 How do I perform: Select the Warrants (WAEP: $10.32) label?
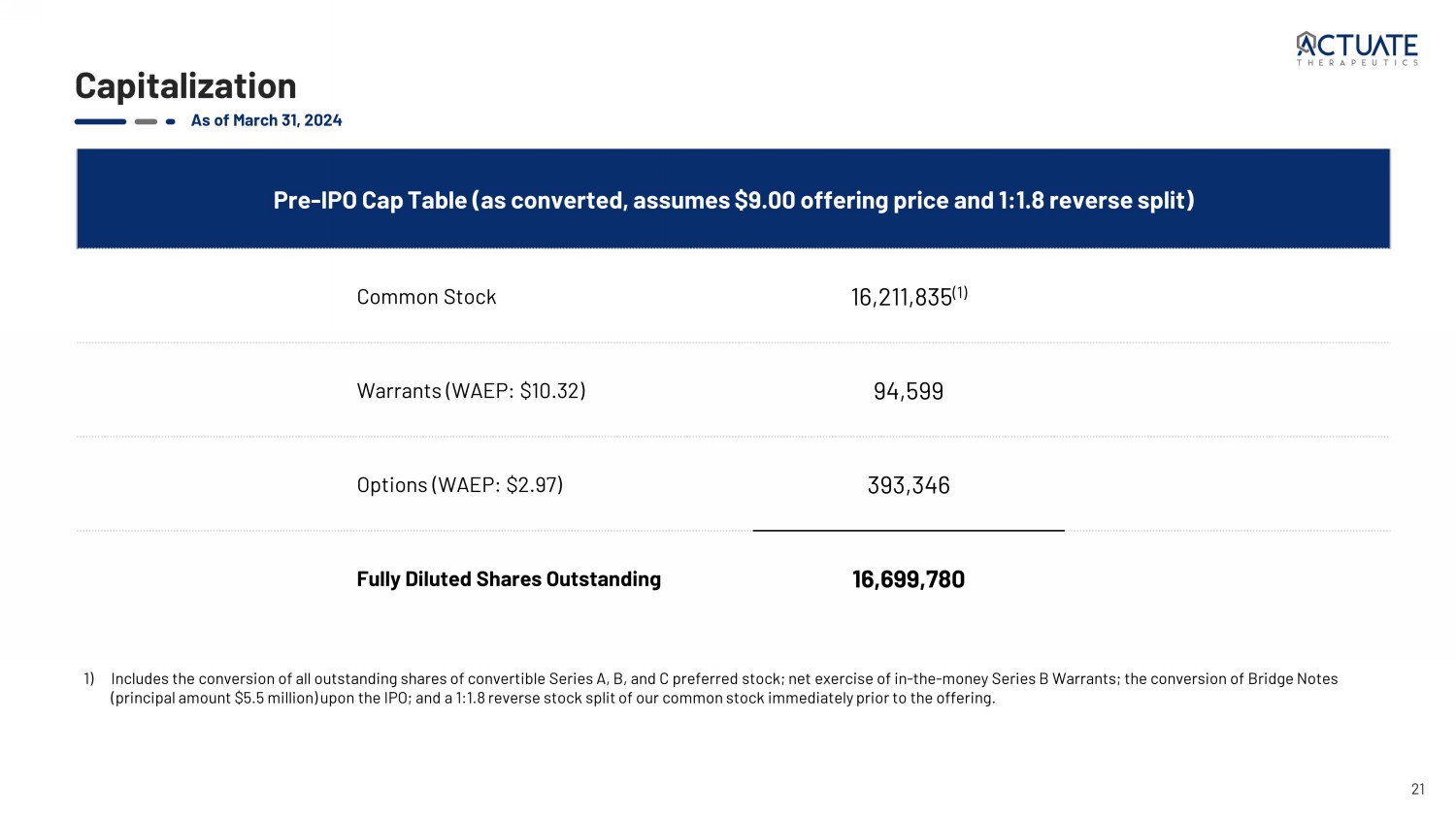[x=471, y=391]
